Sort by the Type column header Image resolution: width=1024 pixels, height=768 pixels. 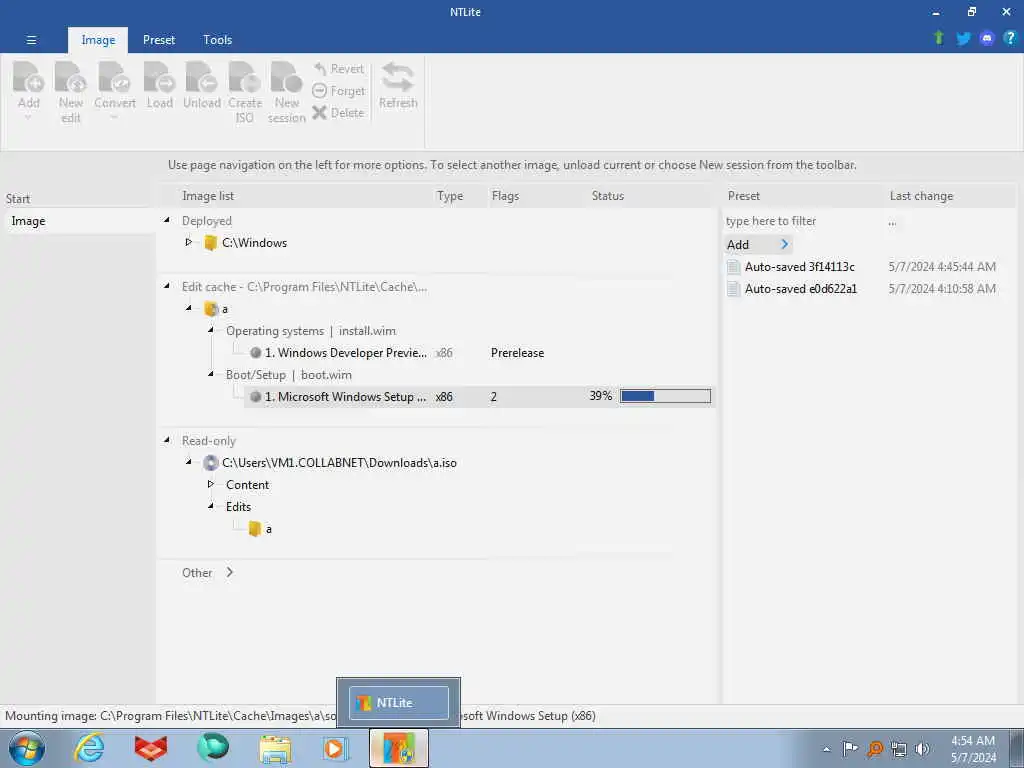tap(450, 196)
